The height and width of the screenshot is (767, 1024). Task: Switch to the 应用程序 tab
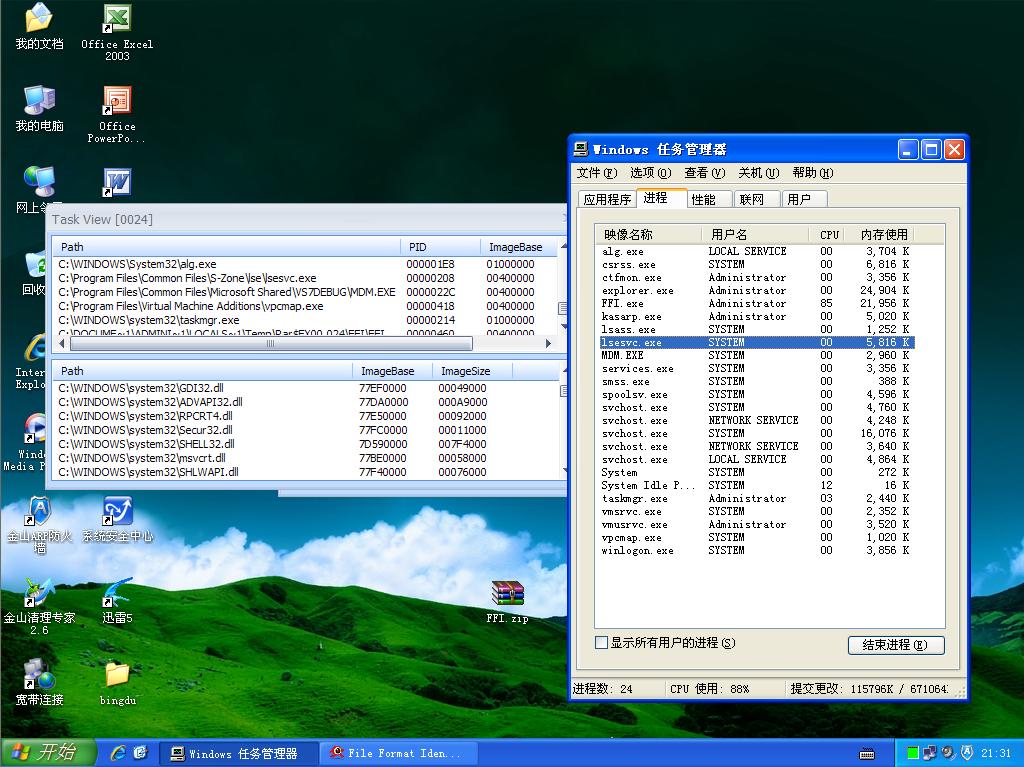point(607,199)
